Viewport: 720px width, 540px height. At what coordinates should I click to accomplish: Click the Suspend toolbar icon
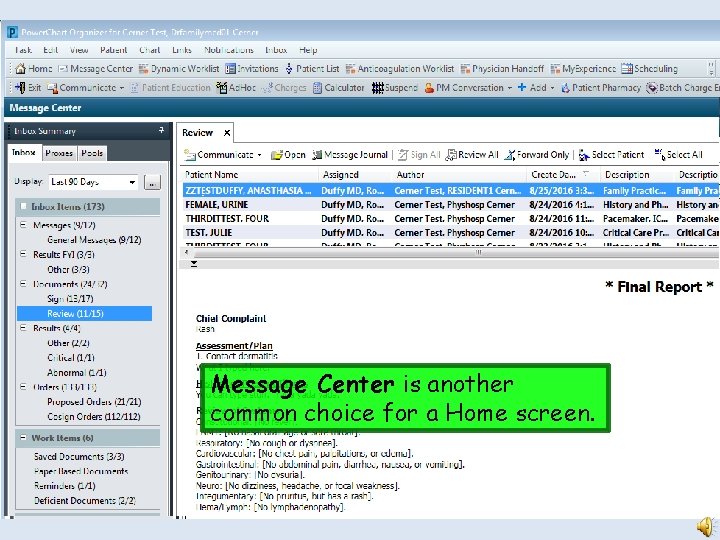tap(394, 88)
